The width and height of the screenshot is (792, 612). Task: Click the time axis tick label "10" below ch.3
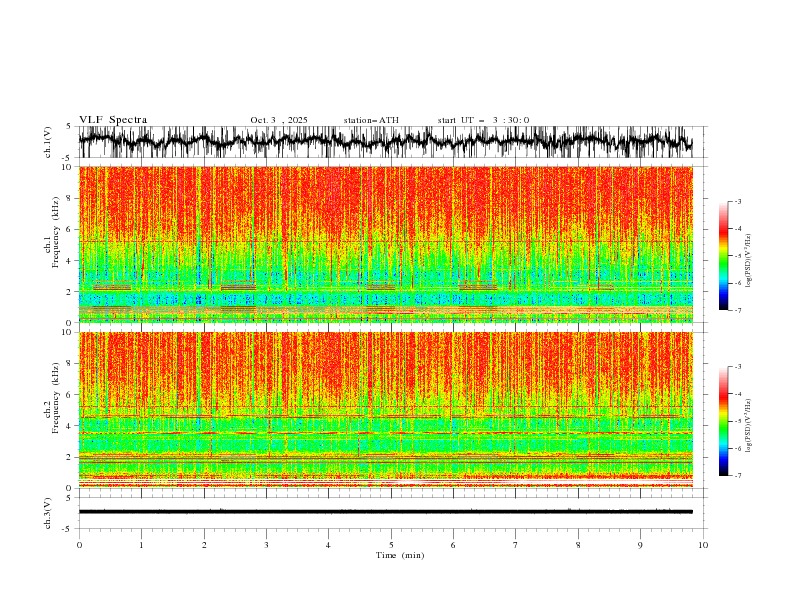pyautogui.click(x=703, y=545)
